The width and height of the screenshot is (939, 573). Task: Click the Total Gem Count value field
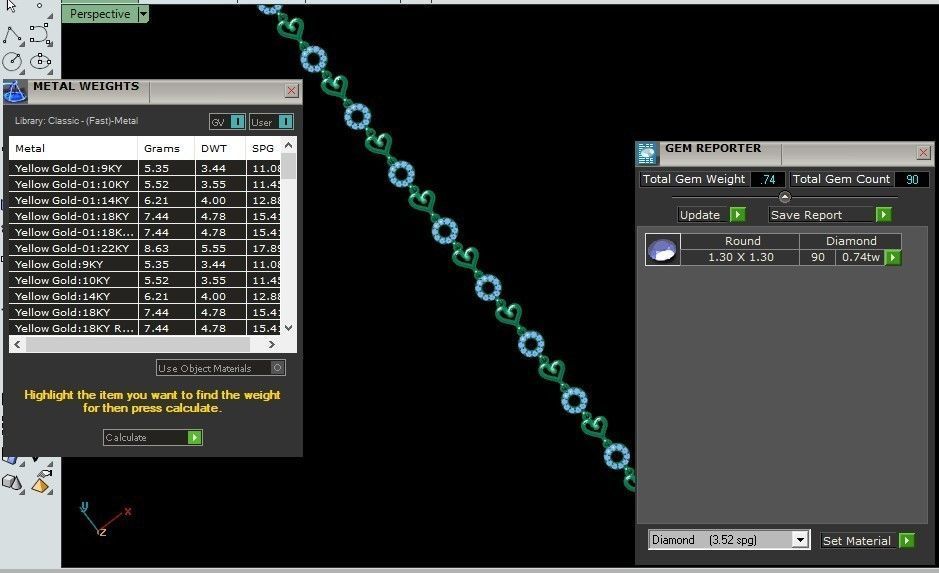(912, 179)
